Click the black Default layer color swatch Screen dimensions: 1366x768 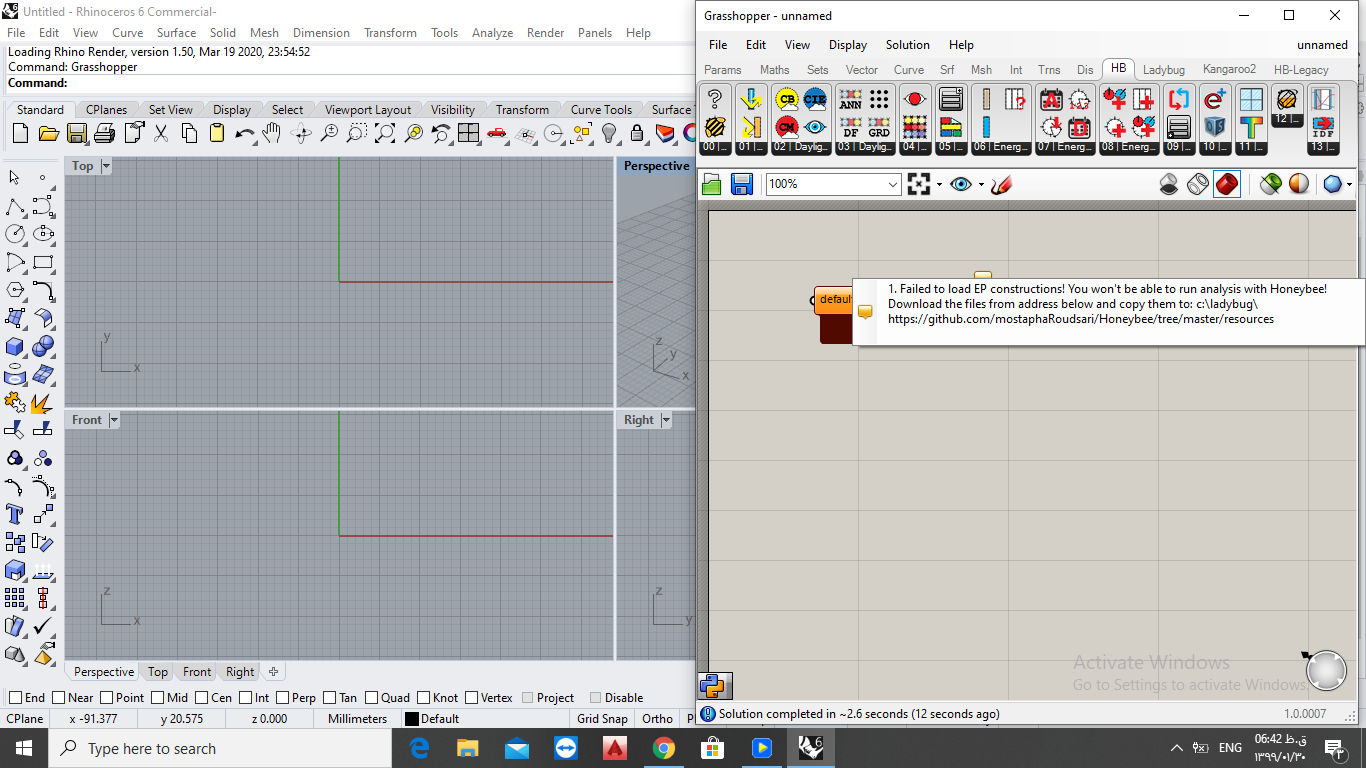[x=411, y=718]
